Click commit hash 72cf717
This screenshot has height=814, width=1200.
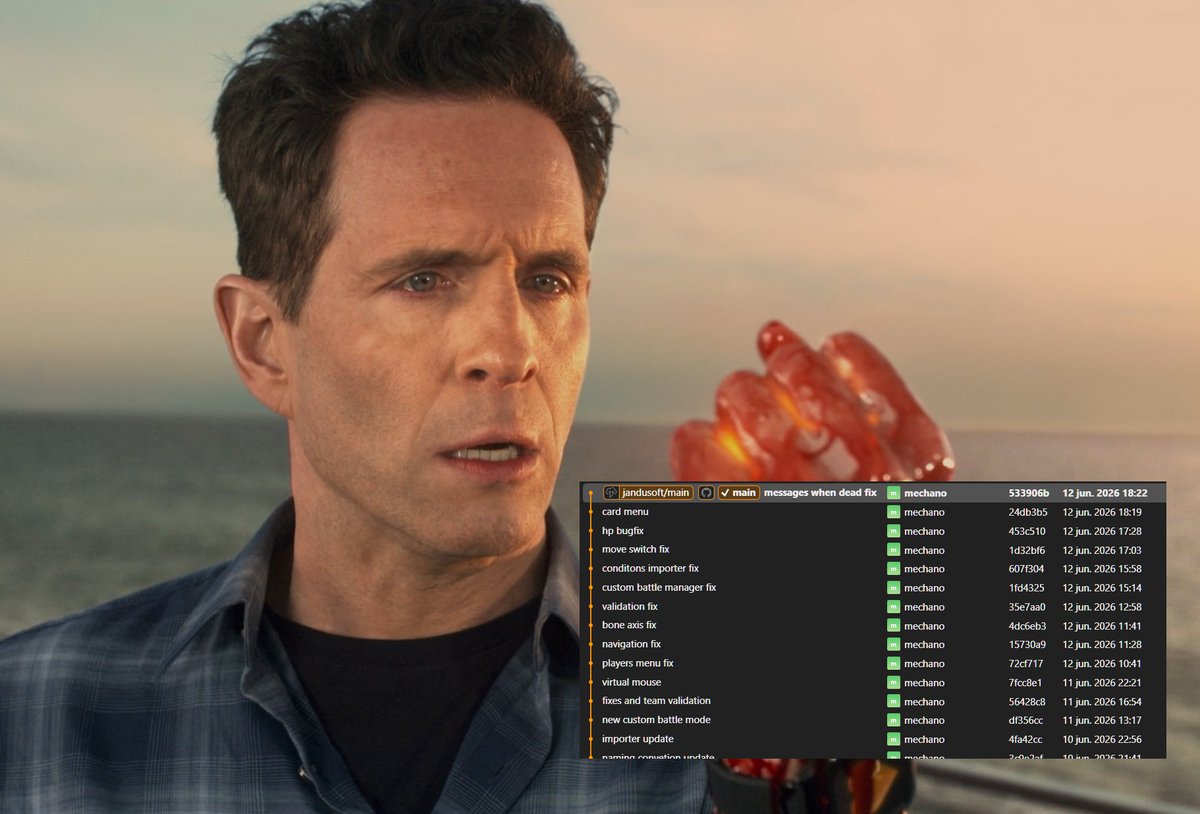point(1026,664)
